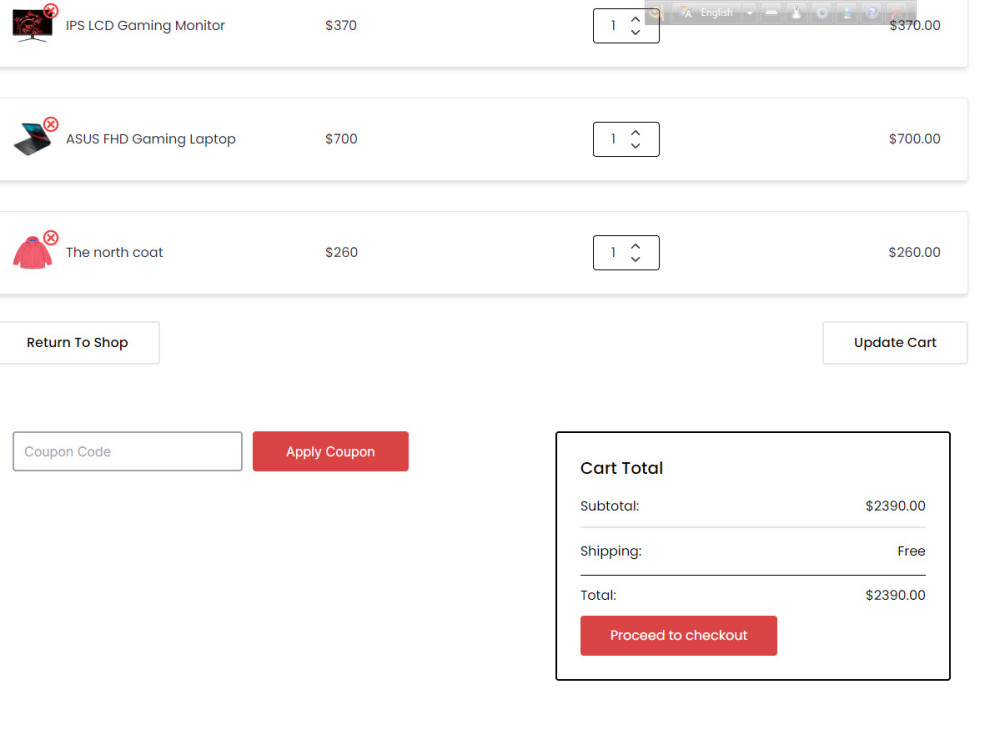Click the Shipping 'Free' value
The width and height of the screenshot is (1000, 750).
911,551
